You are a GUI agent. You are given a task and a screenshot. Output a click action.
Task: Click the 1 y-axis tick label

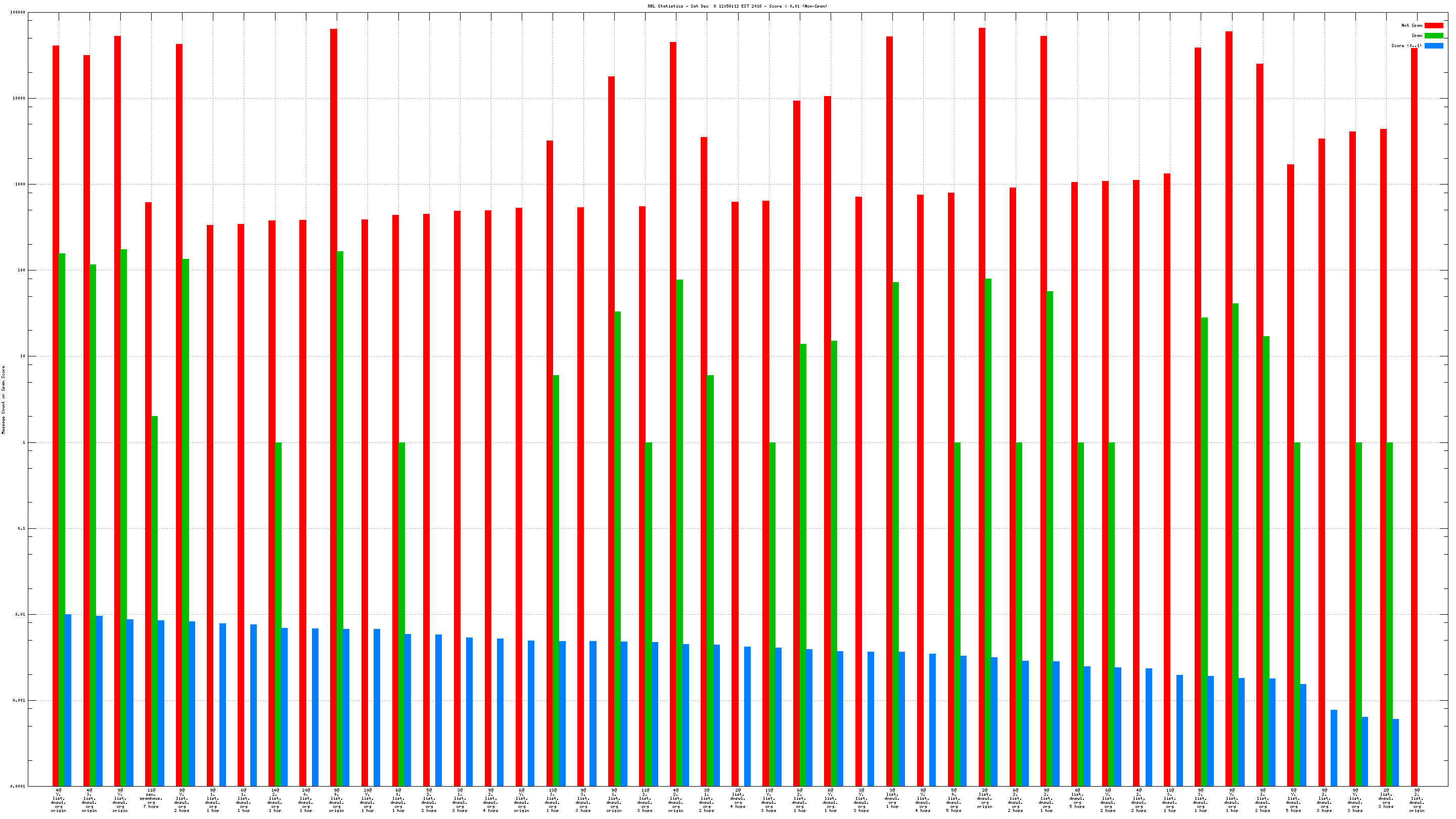24,442
